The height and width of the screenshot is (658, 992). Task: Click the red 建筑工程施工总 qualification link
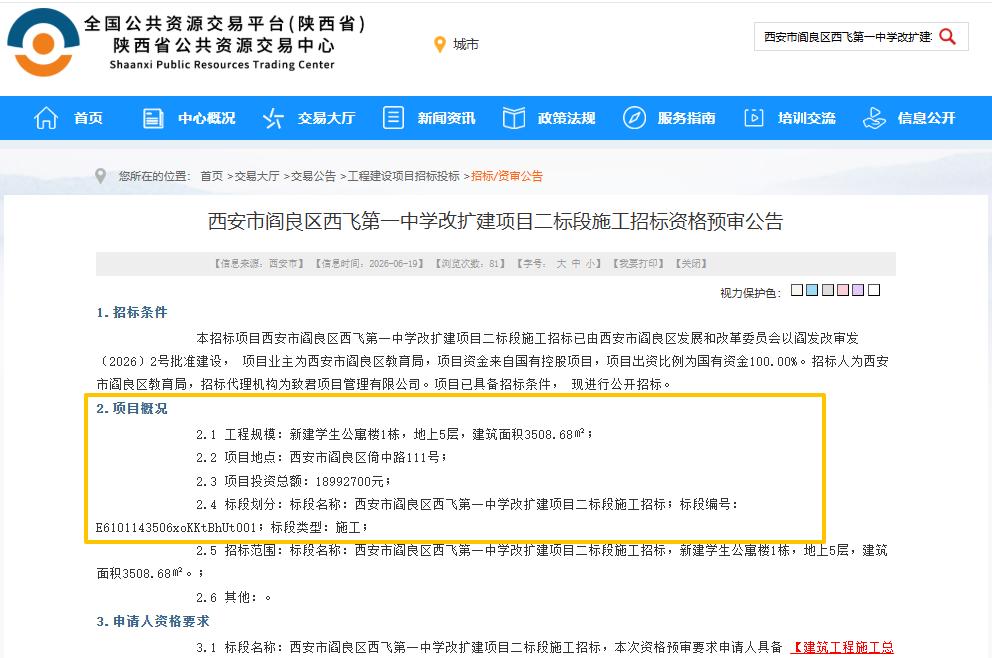[x=842, y=647]
